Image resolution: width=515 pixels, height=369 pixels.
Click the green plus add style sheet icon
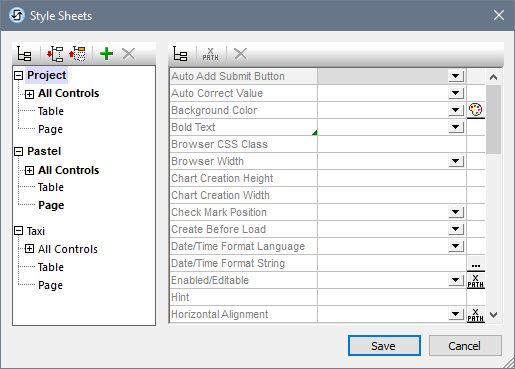pos(107,54)
